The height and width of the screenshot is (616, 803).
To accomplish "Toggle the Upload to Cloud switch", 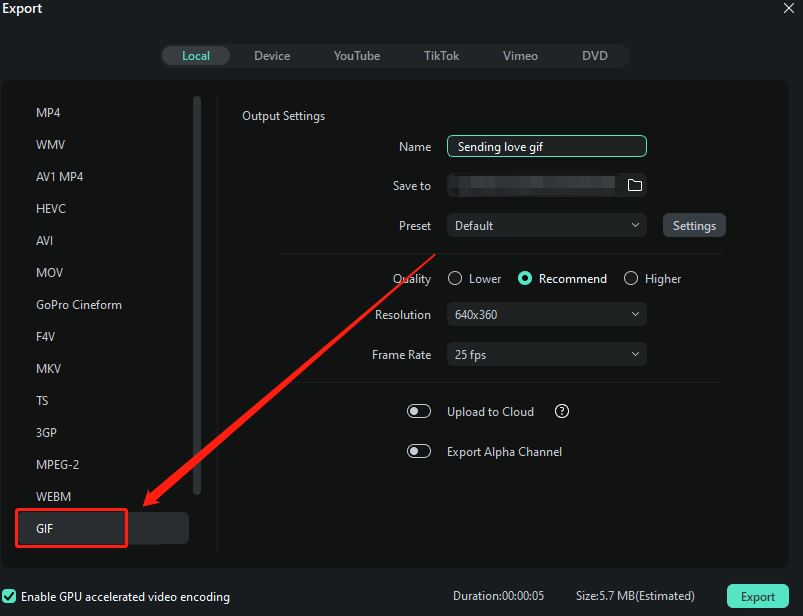I will pos(419,411).
